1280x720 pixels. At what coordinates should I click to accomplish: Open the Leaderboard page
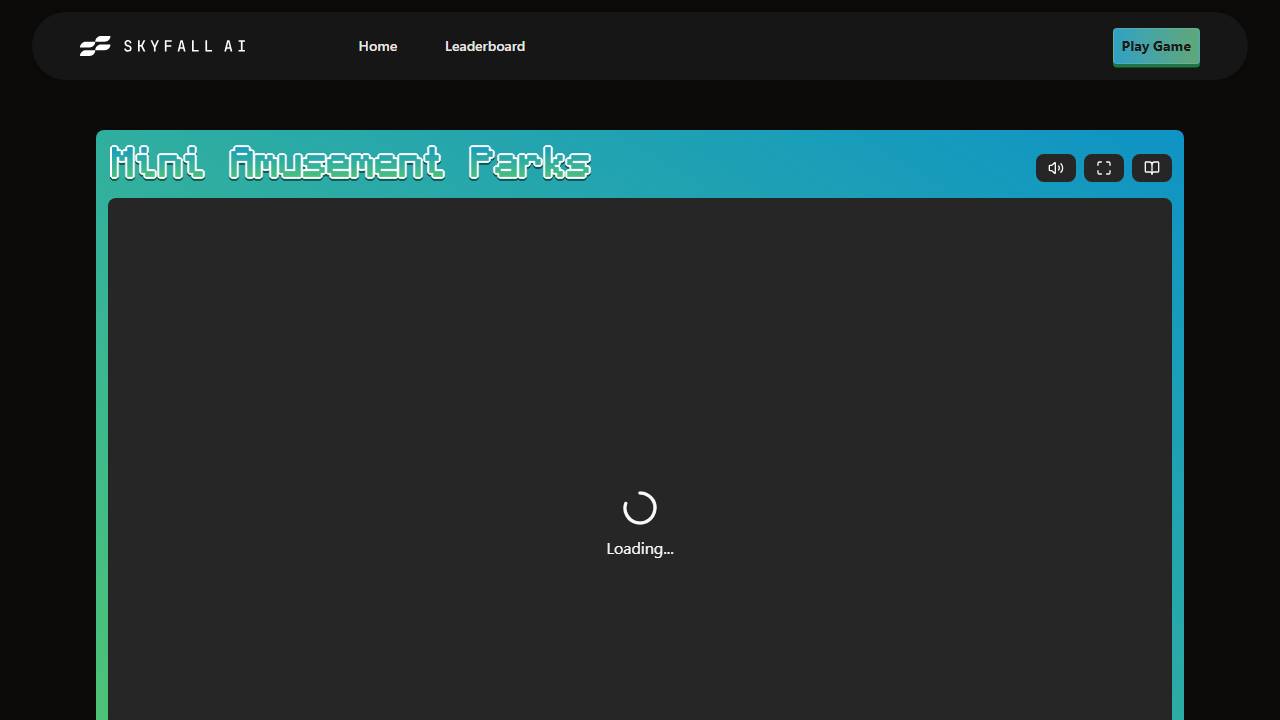coord(485,46)
